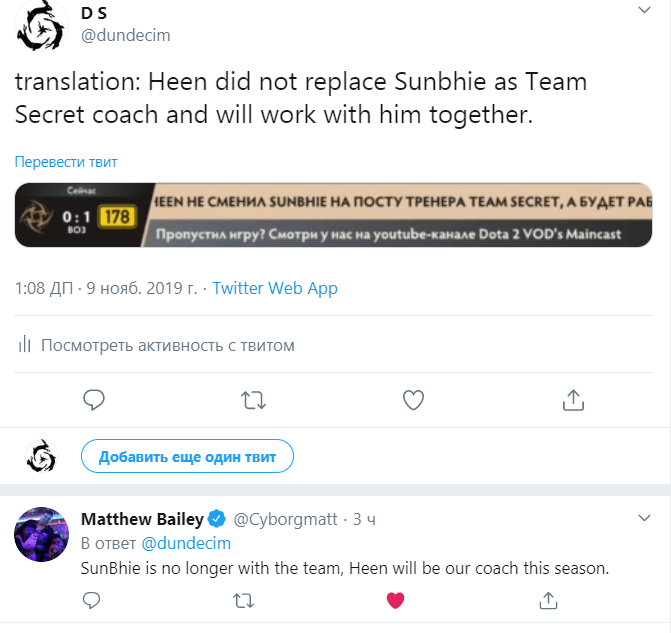The image size is (671, 633).
Task: Open the @Cyborgmatt profile handle
Action: tap(286, 519)
